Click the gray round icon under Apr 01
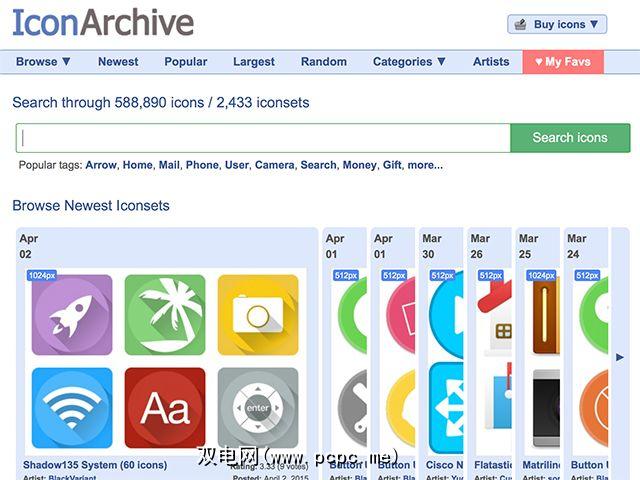This screenshot has width=640, height=480. [x=352, y=408]
